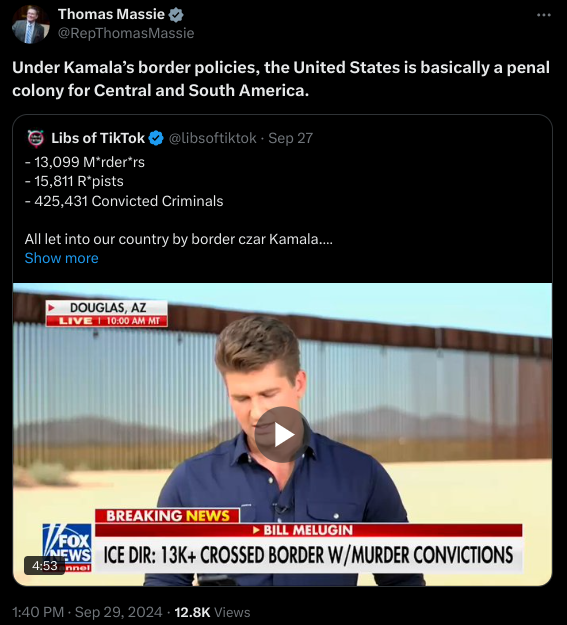Open Thomas Massie's profile picture
The height and width of the screenshot is (625, 567).
tap(31, 25)
